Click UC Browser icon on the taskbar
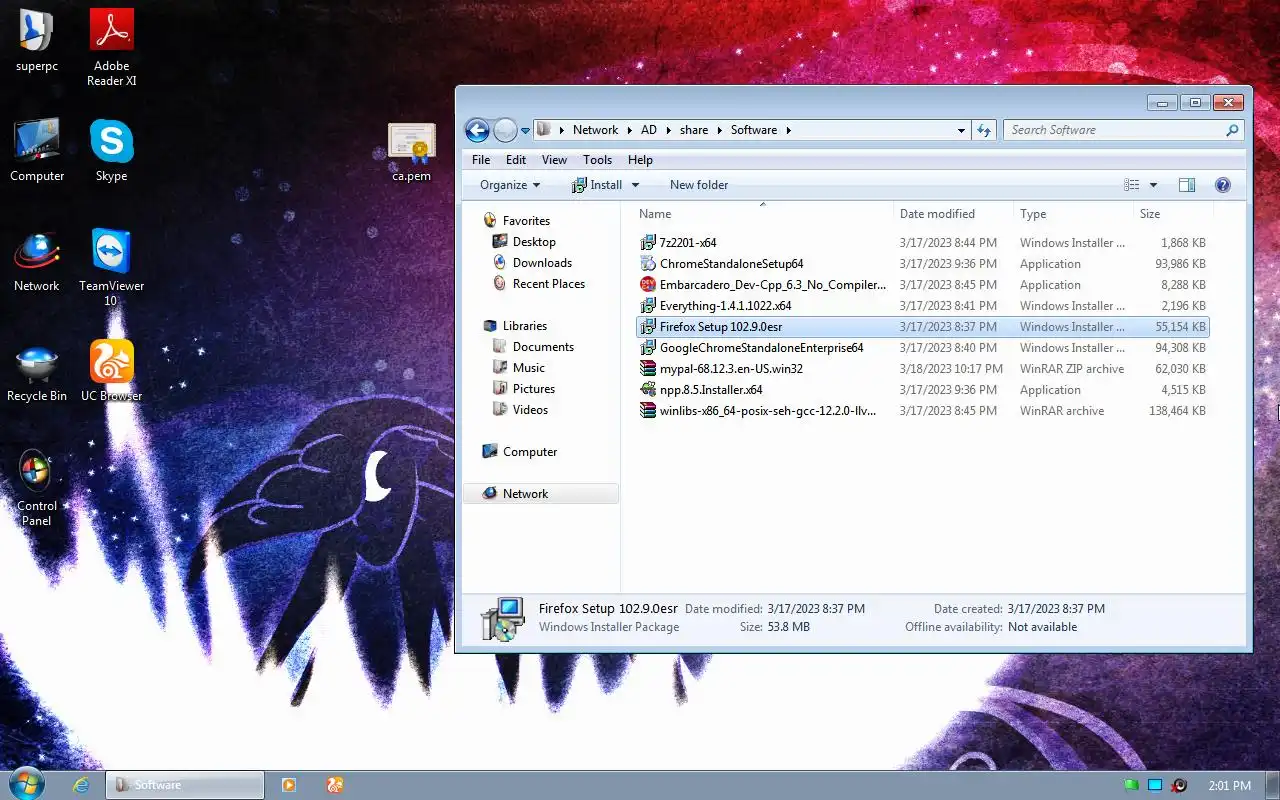 tap(335, 785)
